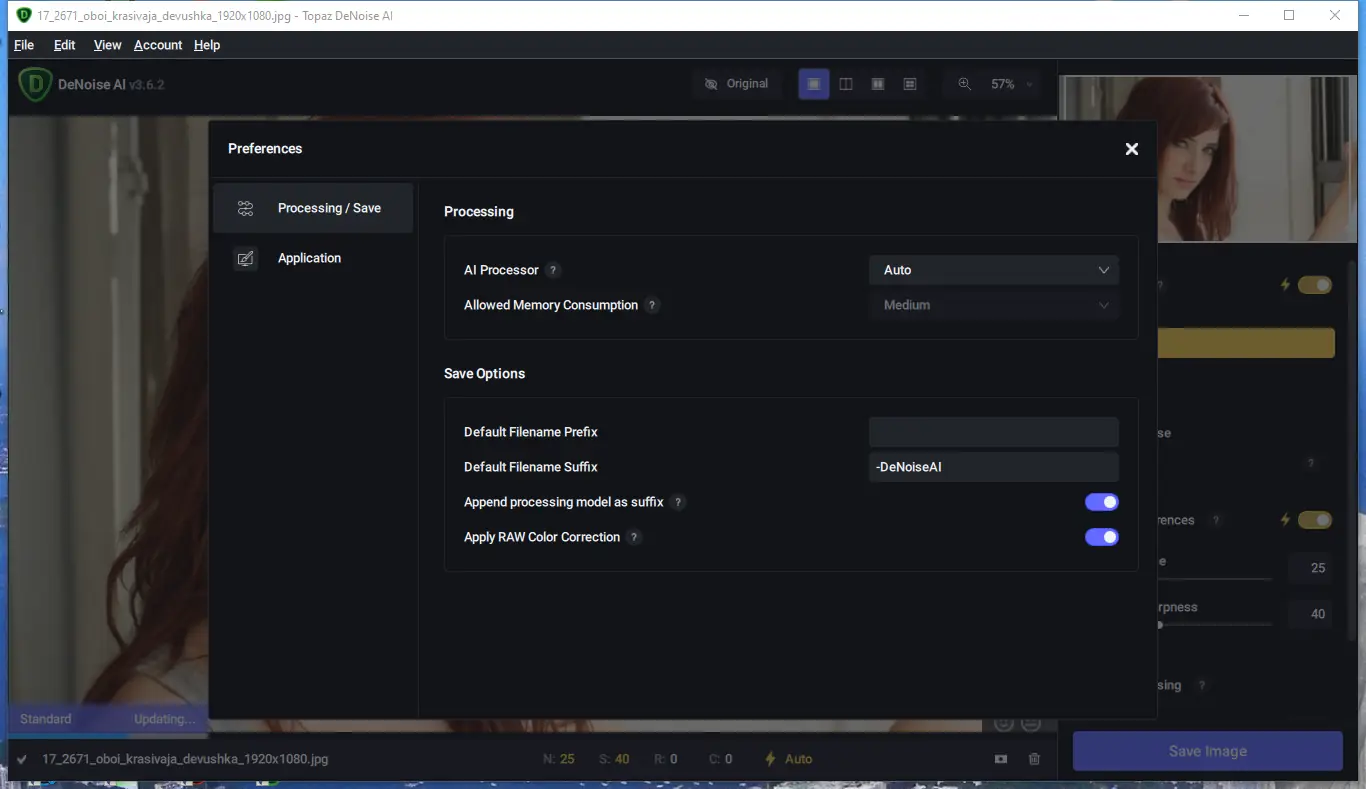Click the sharpness slider handle
The height and width of the screenshot is (789, 1366).
[x=1160, y=625]
